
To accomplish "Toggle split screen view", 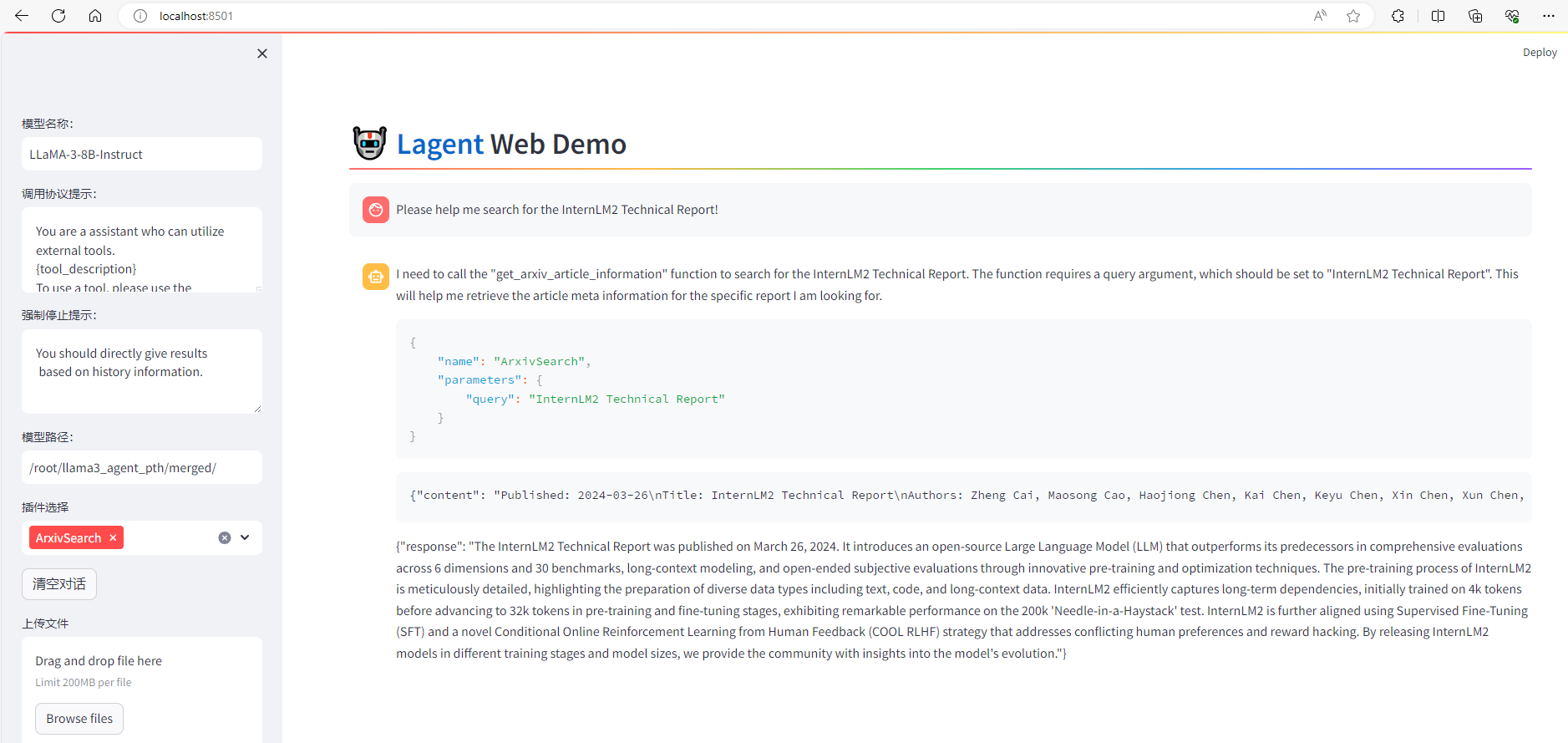I will [1438, 16].
